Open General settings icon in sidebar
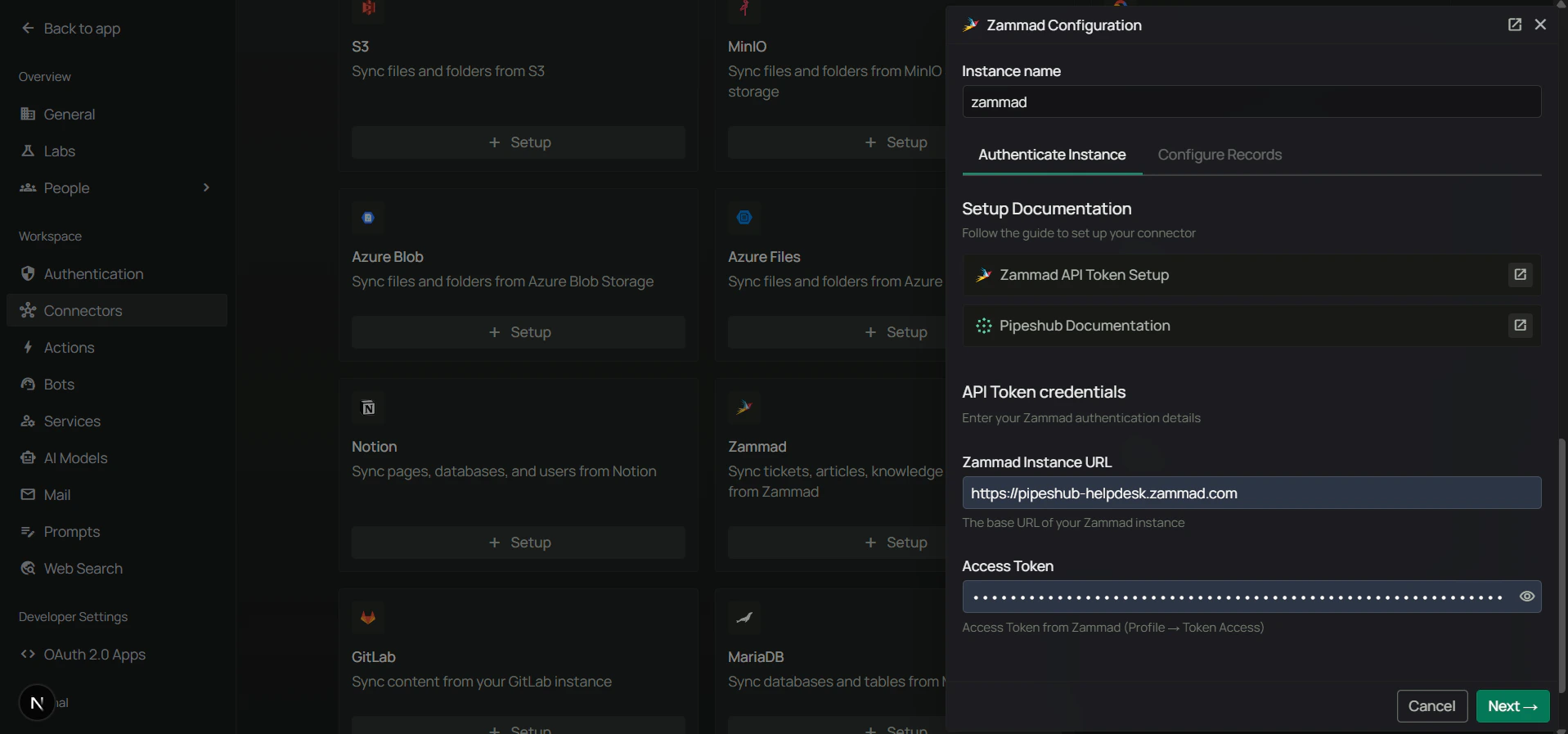1568x734 pixels. click(28, 114)
